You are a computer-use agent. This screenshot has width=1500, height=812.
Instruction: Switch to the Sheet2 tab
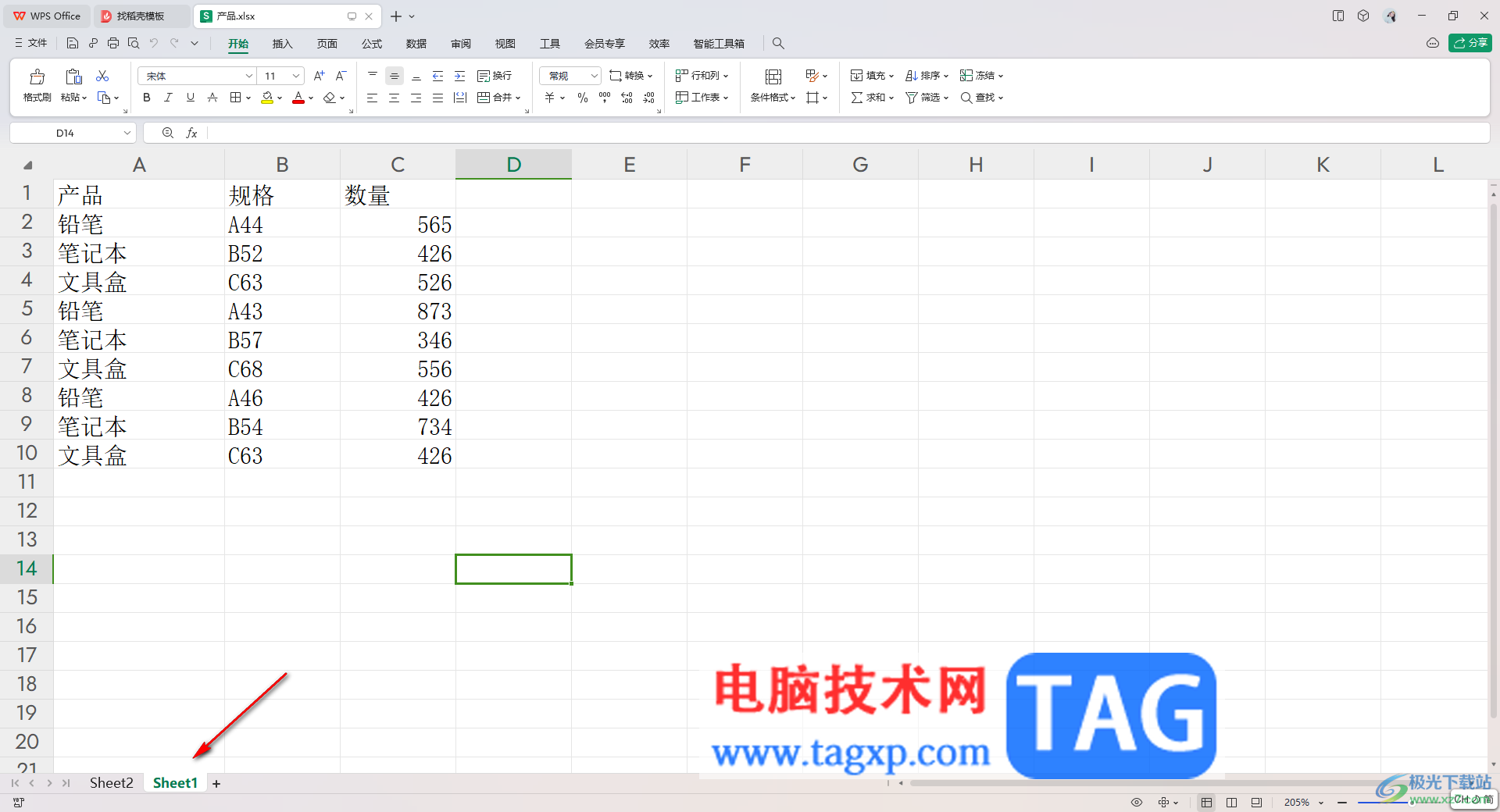click(112, 783)
